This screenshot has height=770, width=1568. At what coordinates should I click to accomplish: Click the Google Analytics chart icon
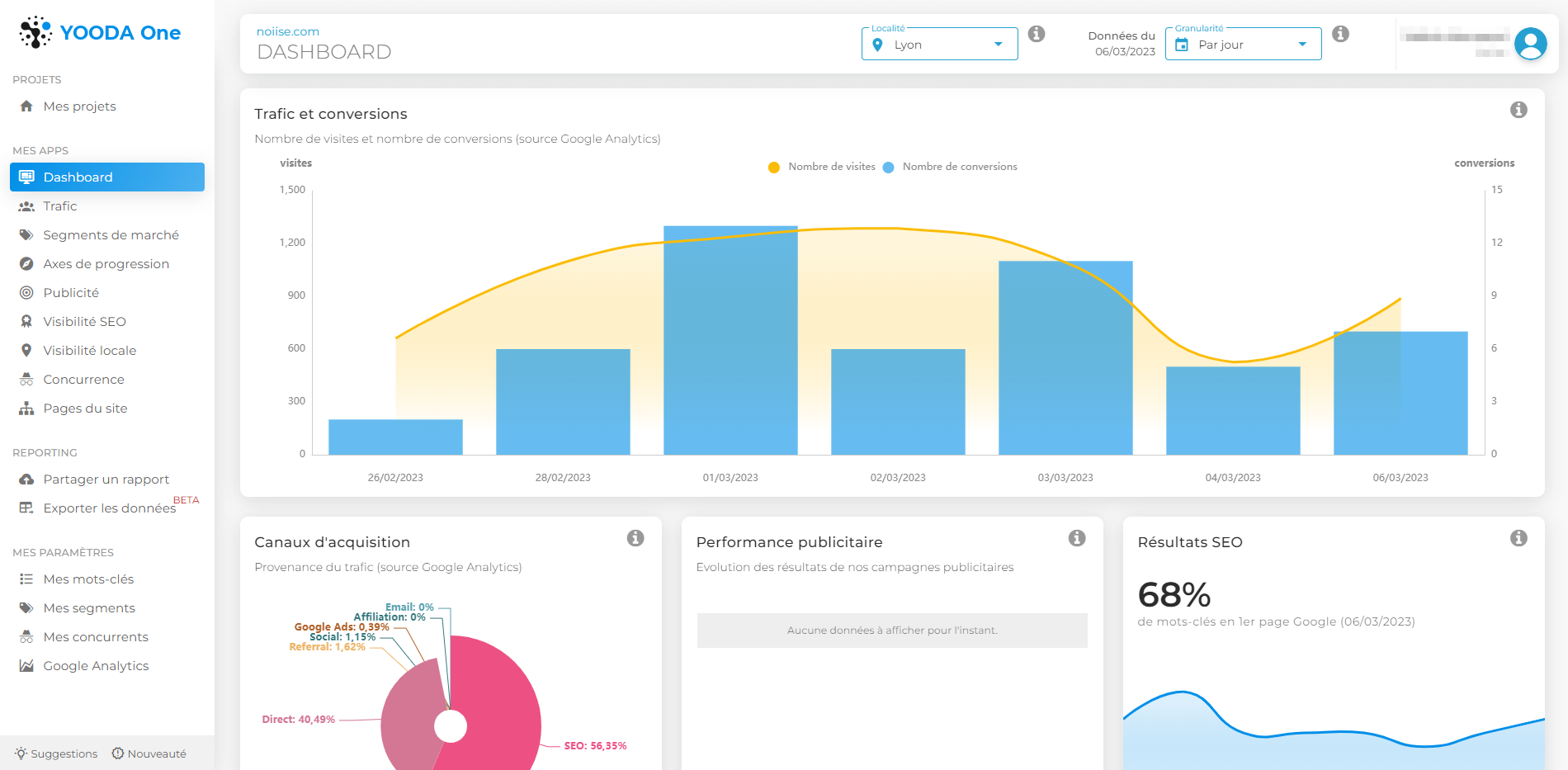26,666
